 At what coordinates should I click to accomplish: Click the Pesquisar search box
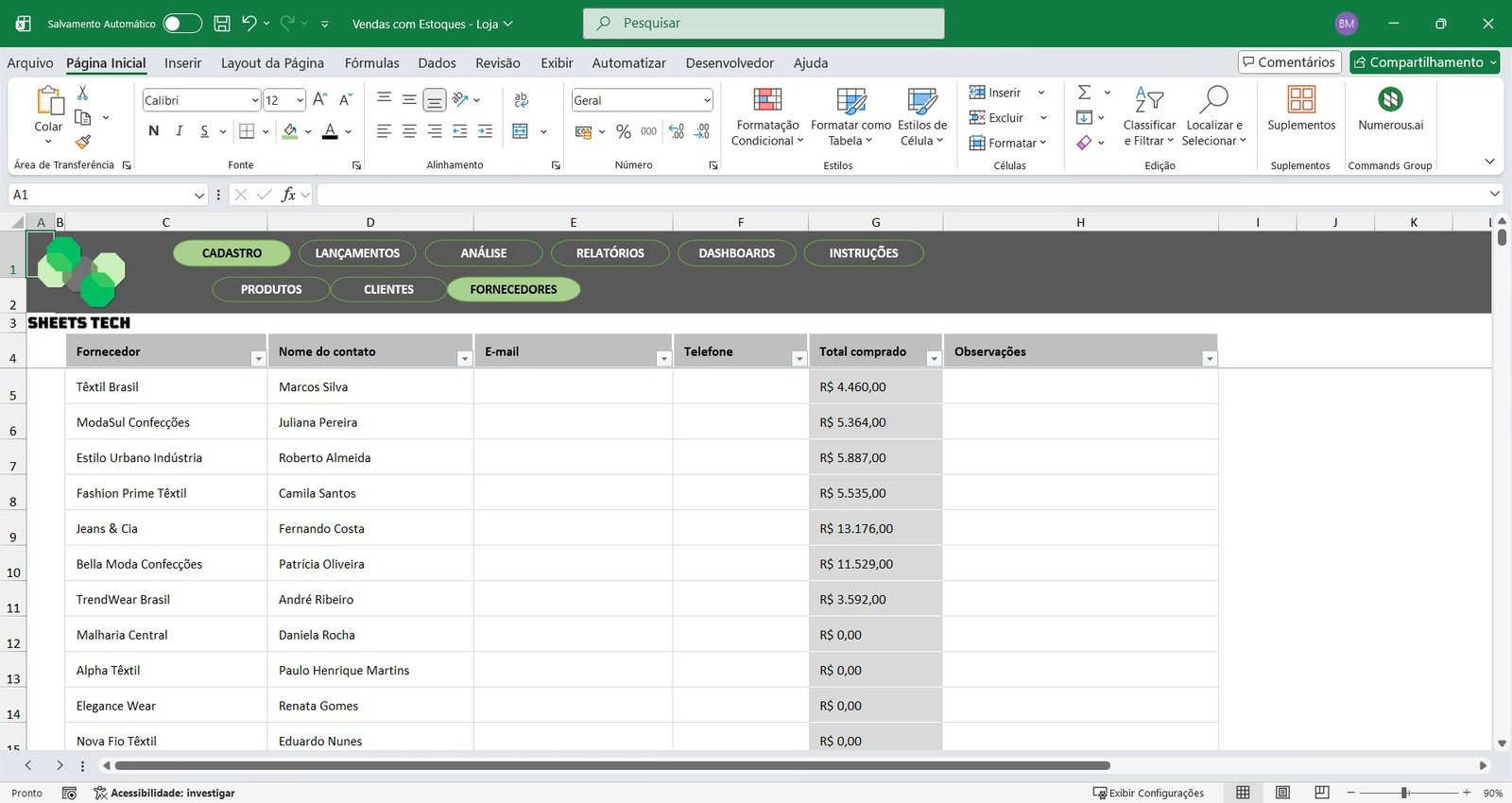point(764,24)
